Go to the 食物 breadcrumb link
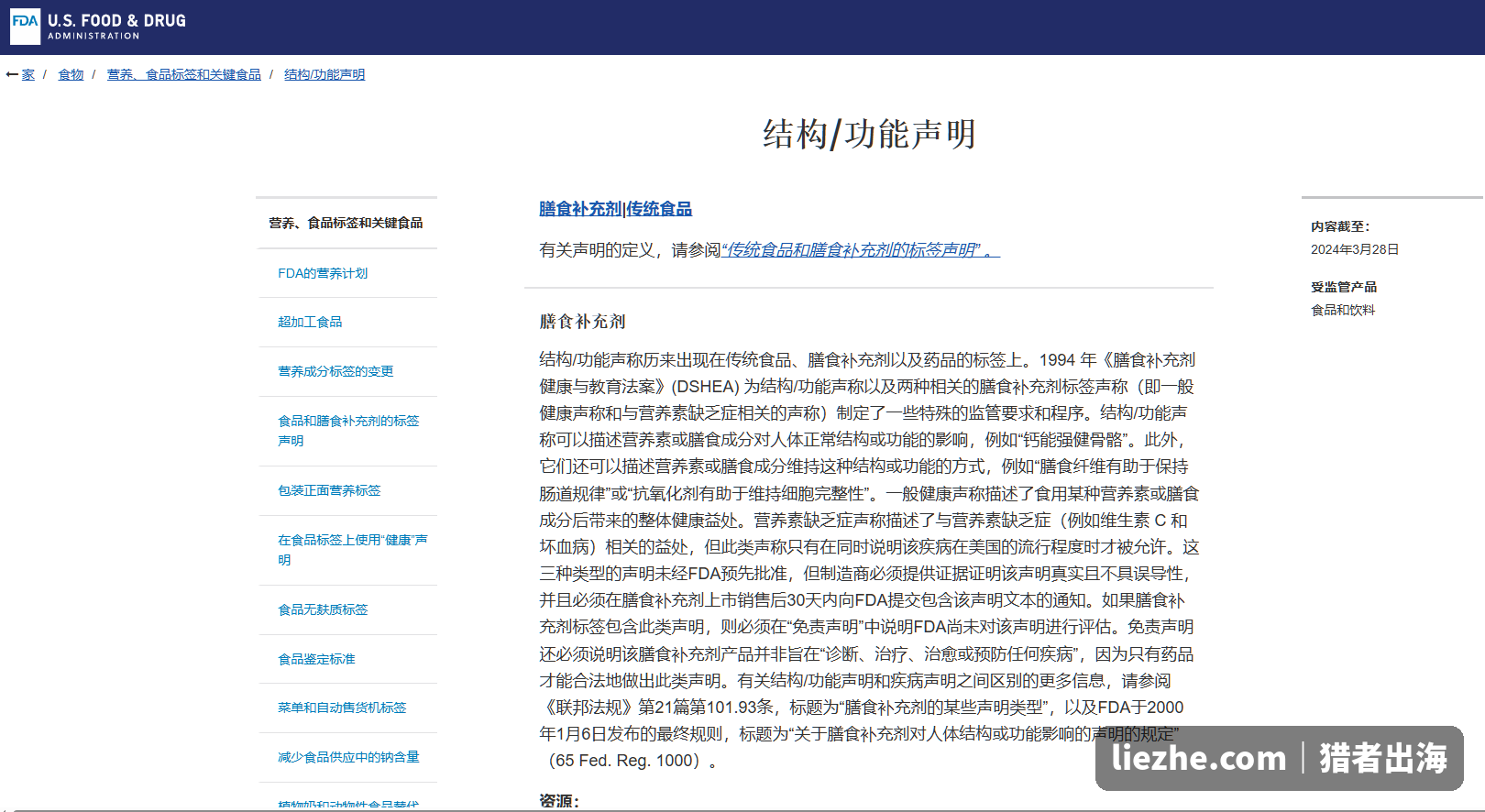This screenshot has height=812, width=1485. click(71, 75)
